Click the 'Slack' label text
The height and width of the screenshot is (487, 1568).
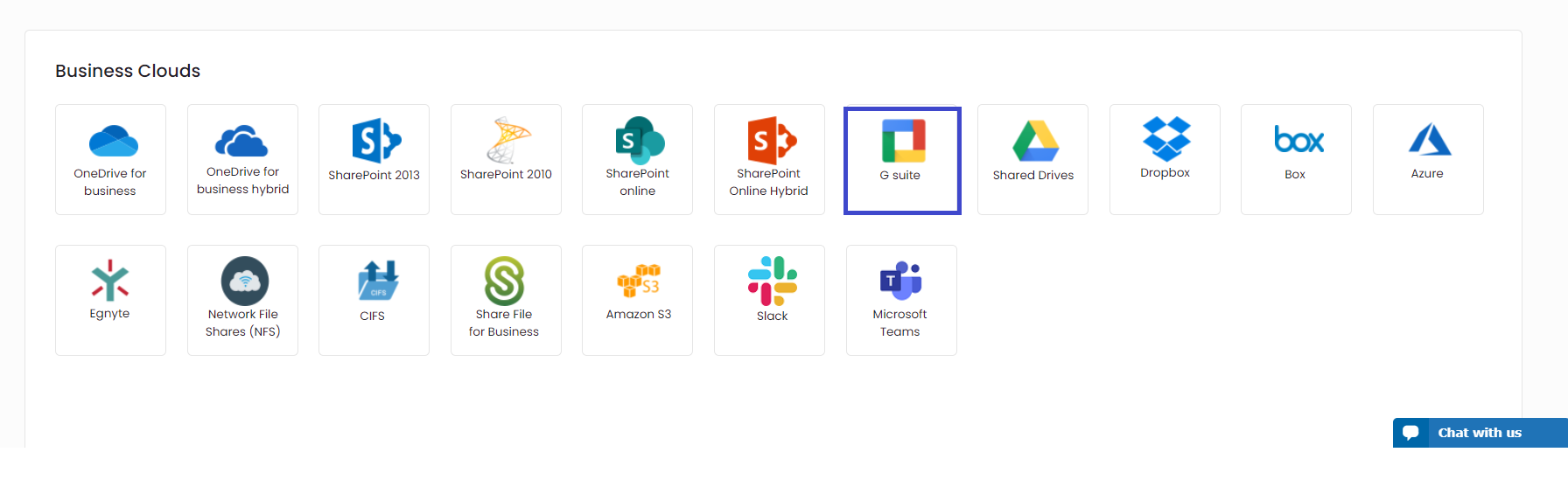tap(772, 316)
